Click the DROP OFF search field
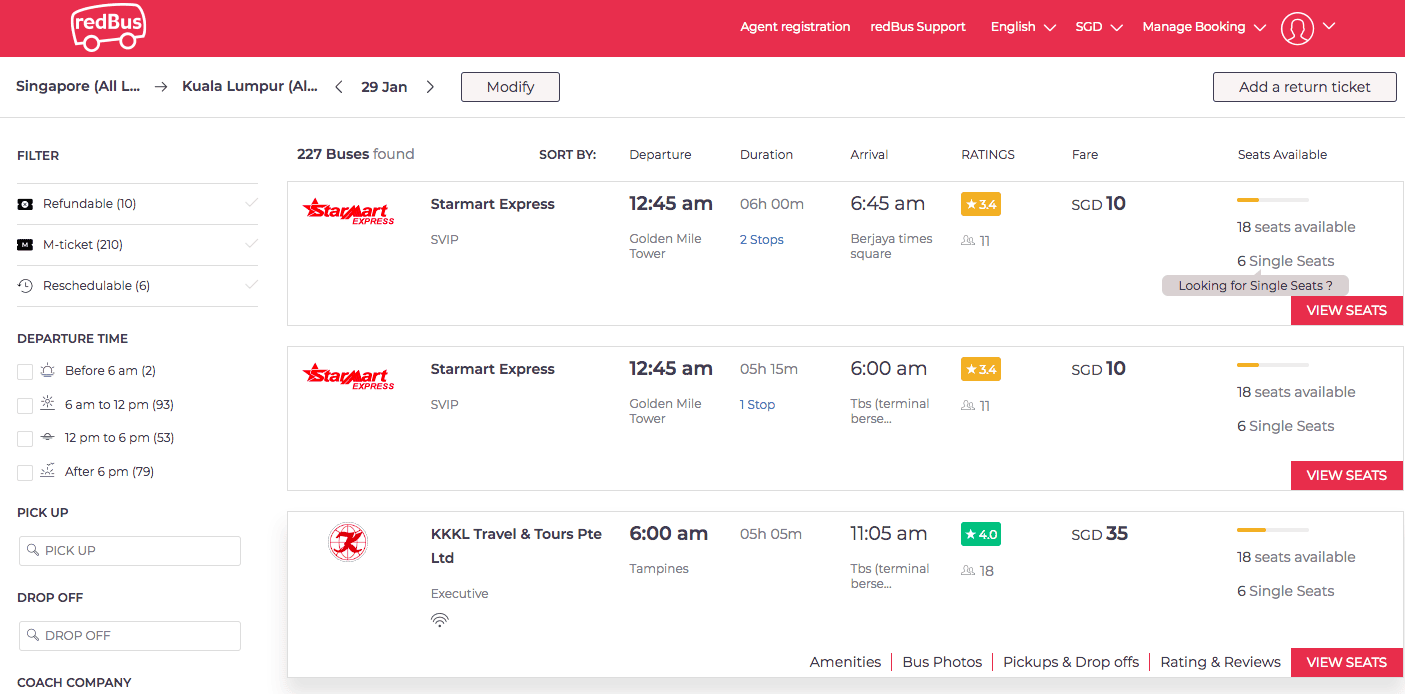This screenshot has width=1405, height=694. pyautogui.click(x=130, y=636)
